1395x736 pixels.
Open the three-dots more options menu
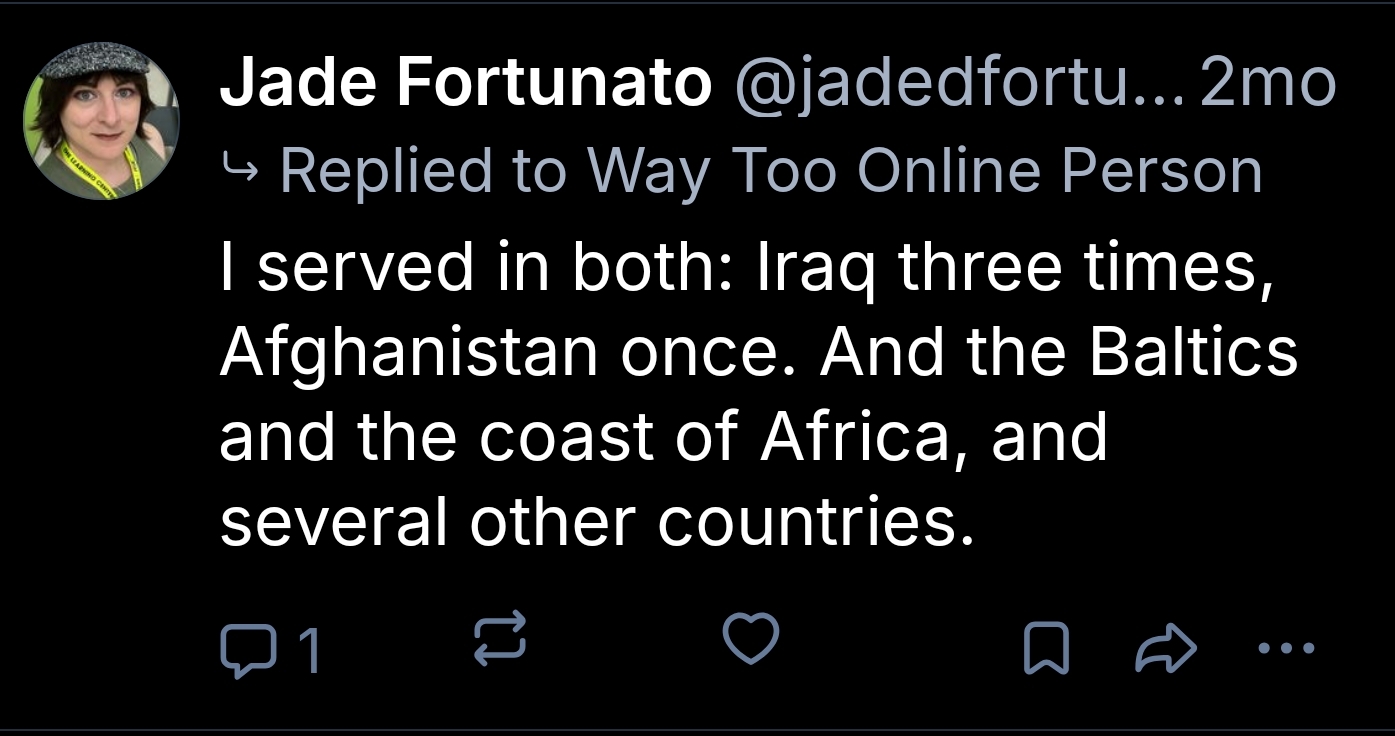coord(1287,649)
